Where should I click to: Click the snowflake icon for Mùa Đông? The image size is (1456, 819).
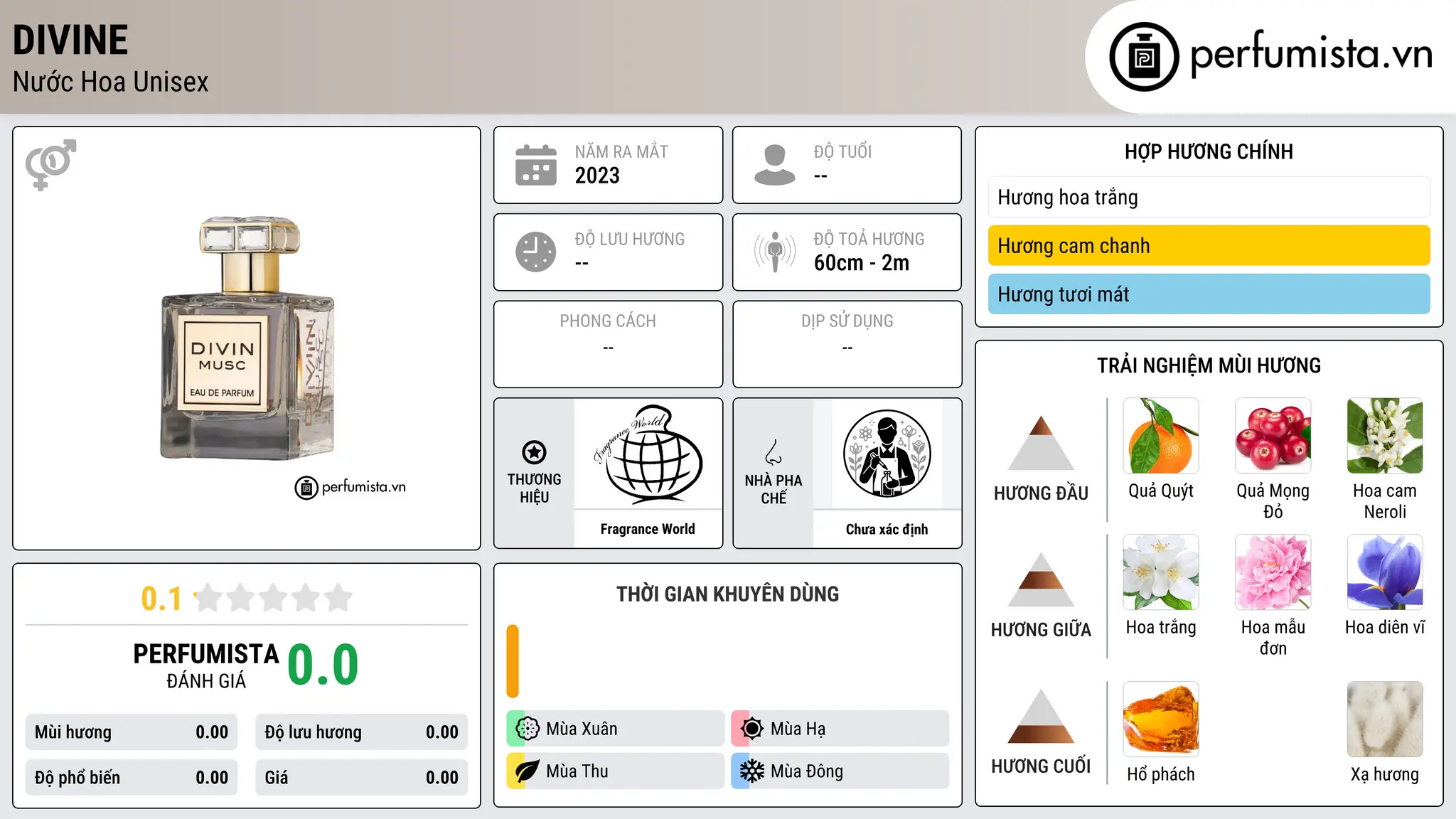(752, 771)
